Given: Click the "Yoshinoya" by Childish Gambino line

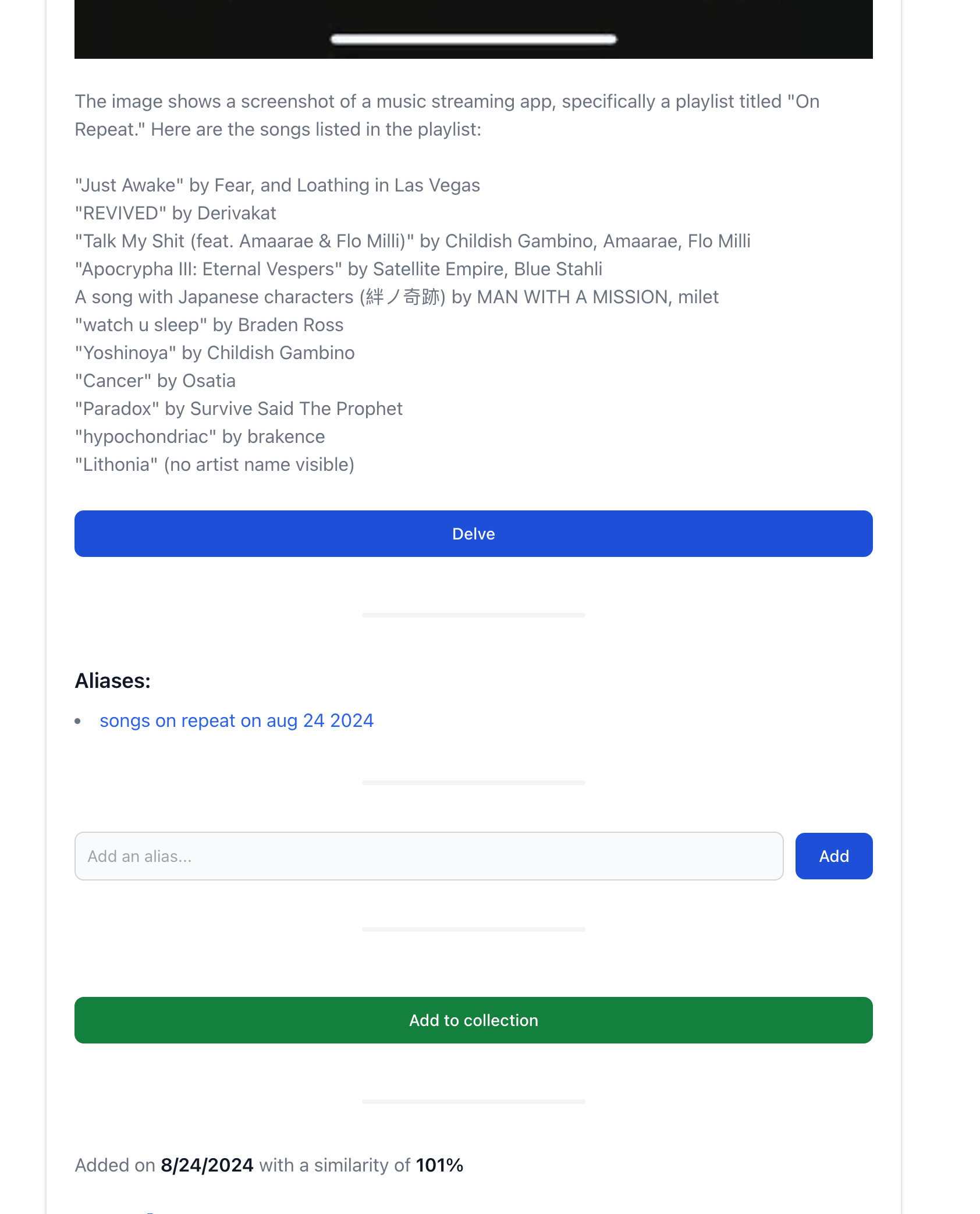Looking at the screenshot, I should point(214,353).
